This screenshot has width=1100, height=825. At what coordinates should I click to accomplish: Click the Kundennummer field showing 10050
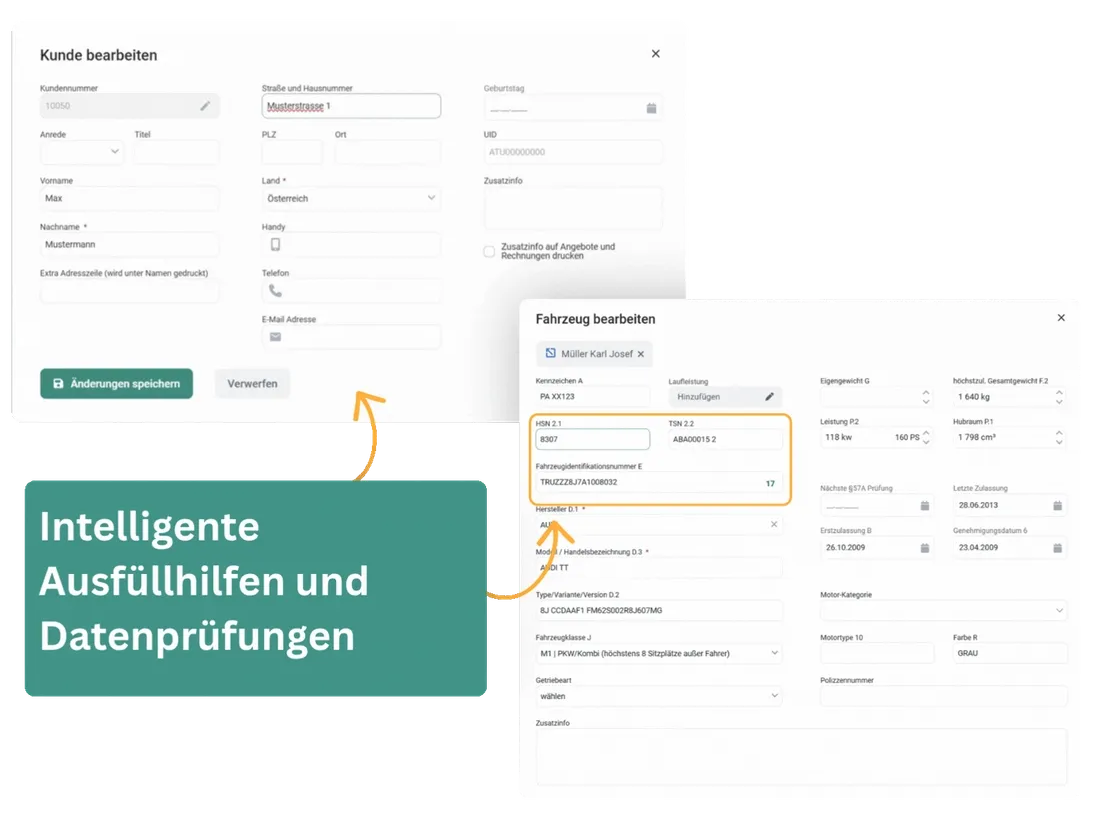pos(129,106)
